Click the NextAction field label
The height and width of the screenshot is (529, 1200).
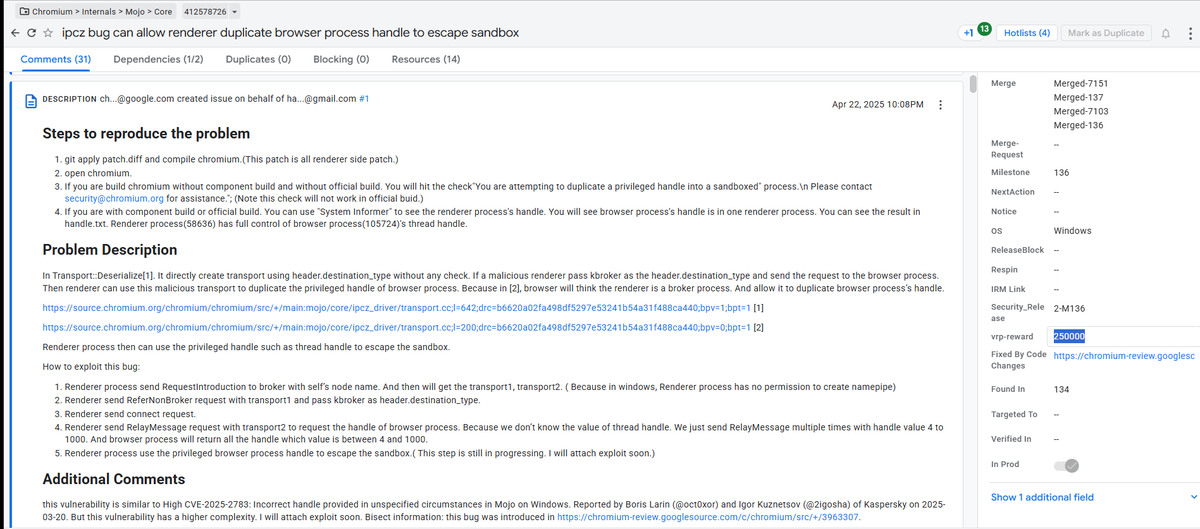1012,191
